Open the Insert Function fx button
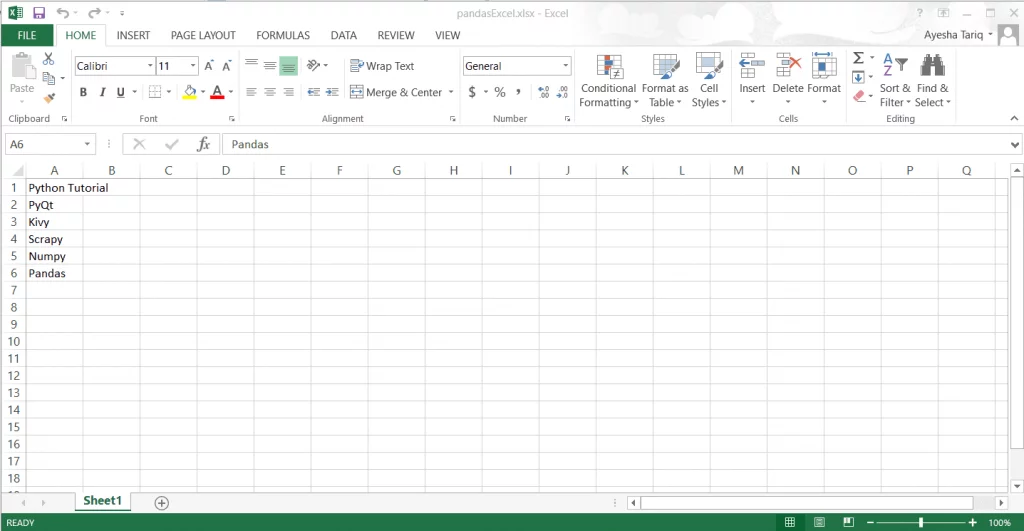The image size is (1024, 531). [x=203, y=144]
